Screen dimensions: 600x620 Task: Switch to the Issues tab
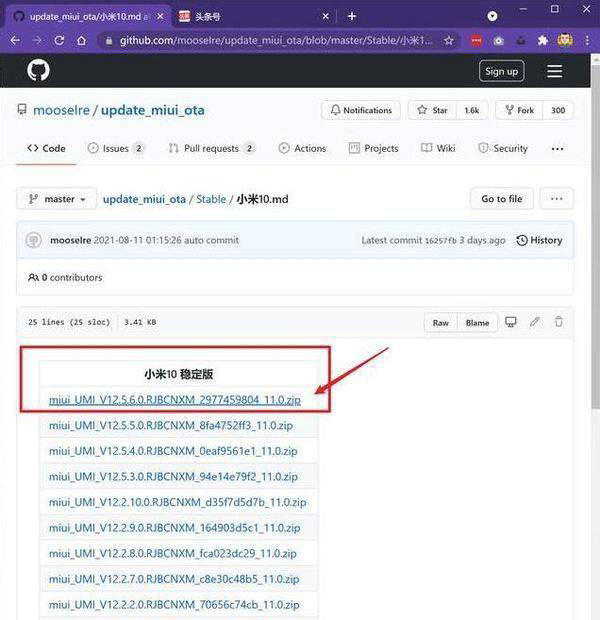pos(115,148)
